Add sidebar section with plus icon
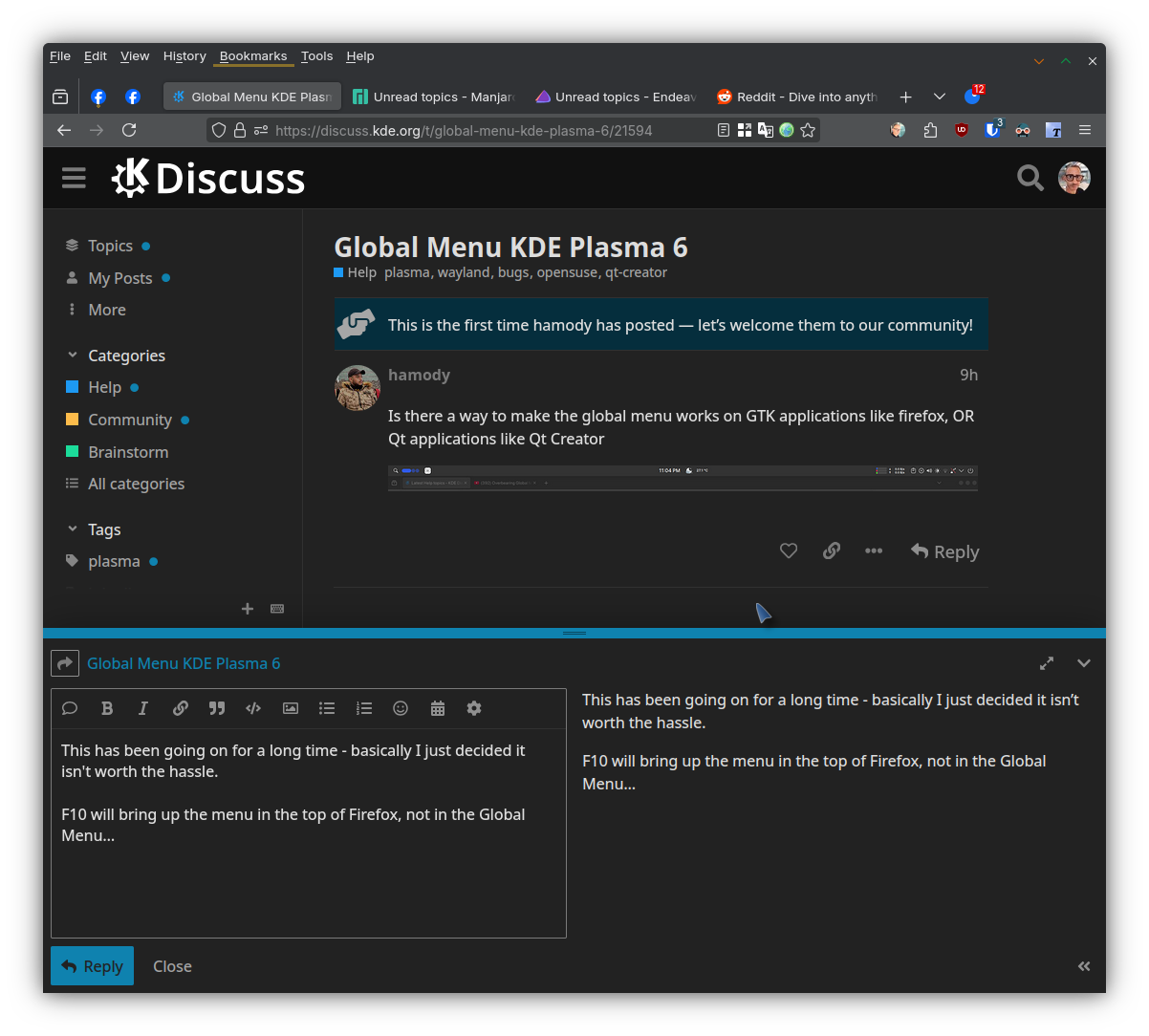 [x=248, y=609]
